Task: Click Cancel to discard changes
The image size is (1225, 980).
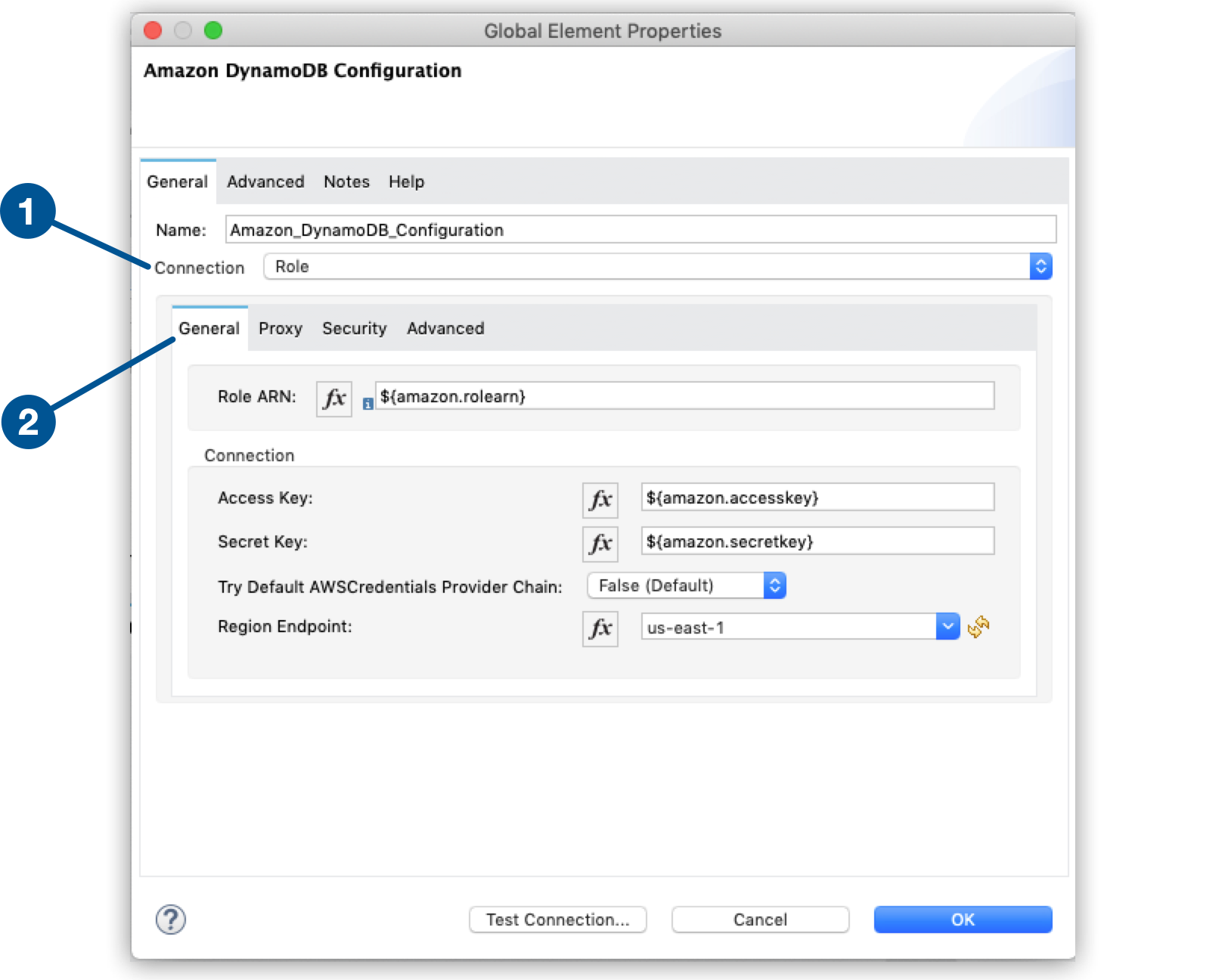Action: point(760,920)
